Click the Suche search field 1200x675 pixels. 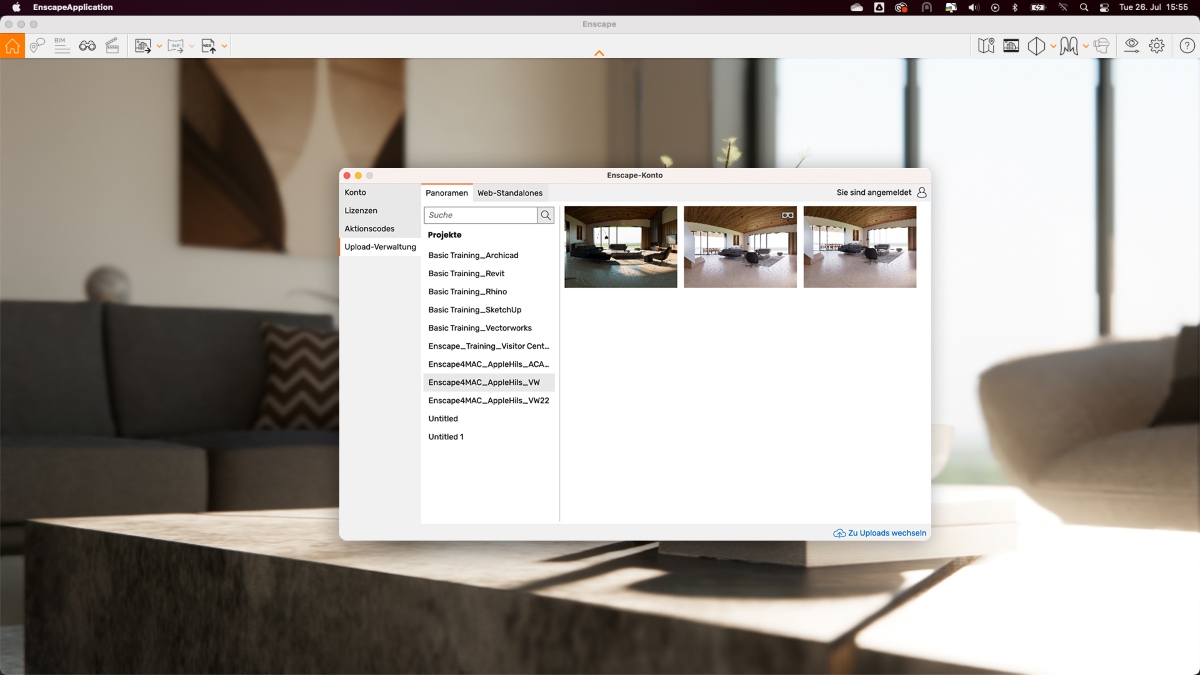point(481,215)
